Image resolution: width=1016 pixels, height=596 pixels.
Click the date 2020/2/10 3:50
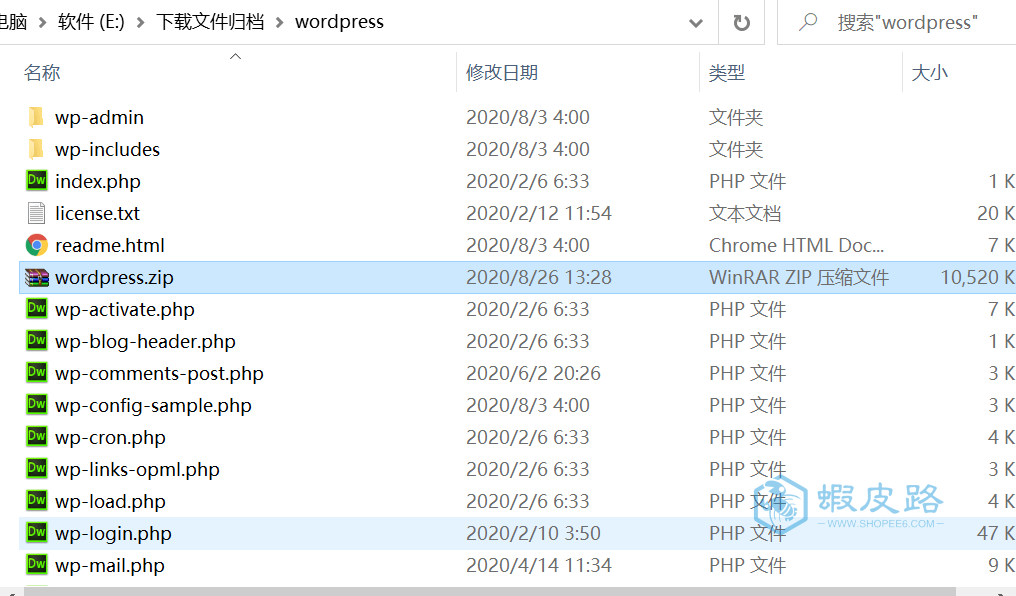click(x=533, y=533)
